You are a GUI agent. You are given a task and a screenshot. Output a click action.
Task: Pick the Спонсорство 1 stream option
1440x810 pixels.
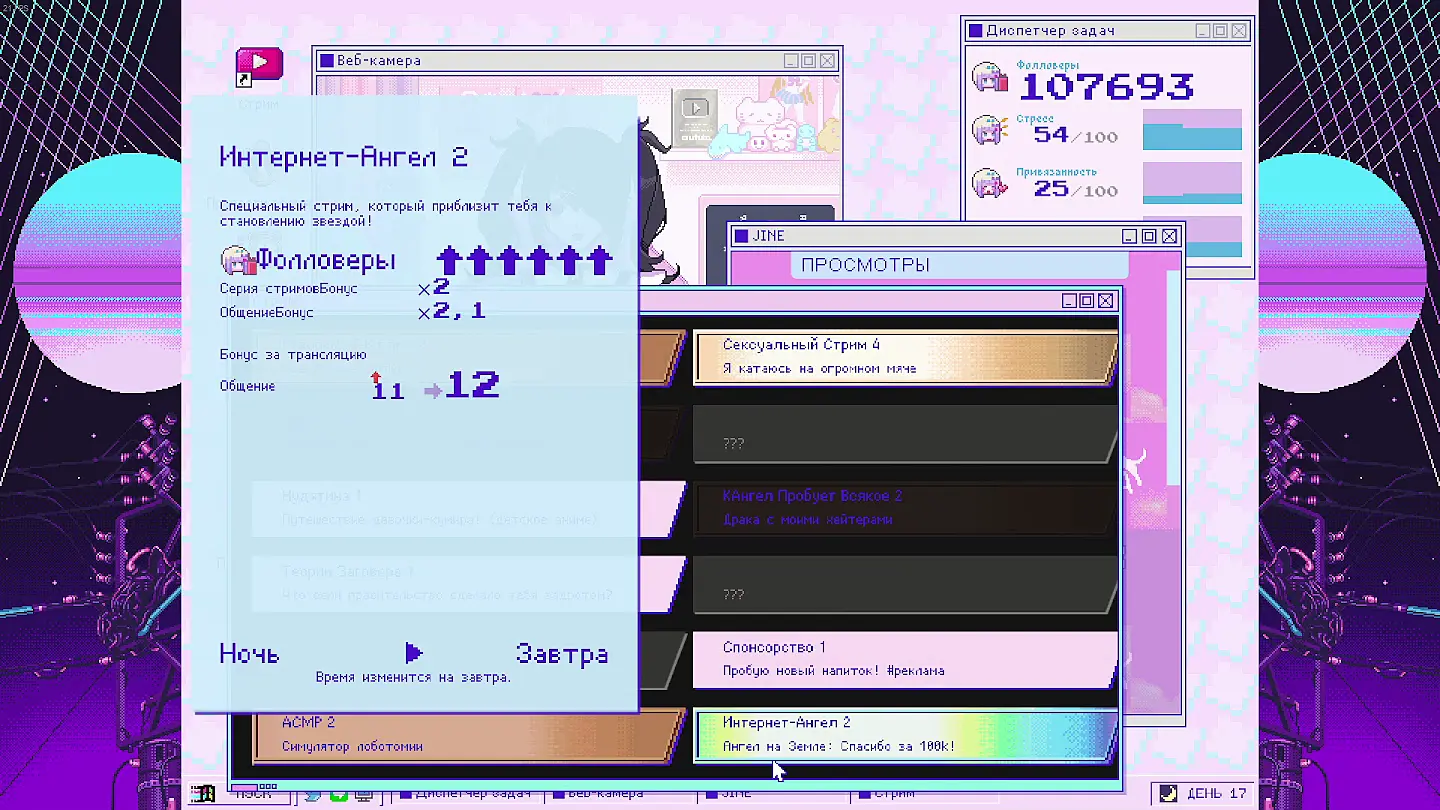click(904, 659)
